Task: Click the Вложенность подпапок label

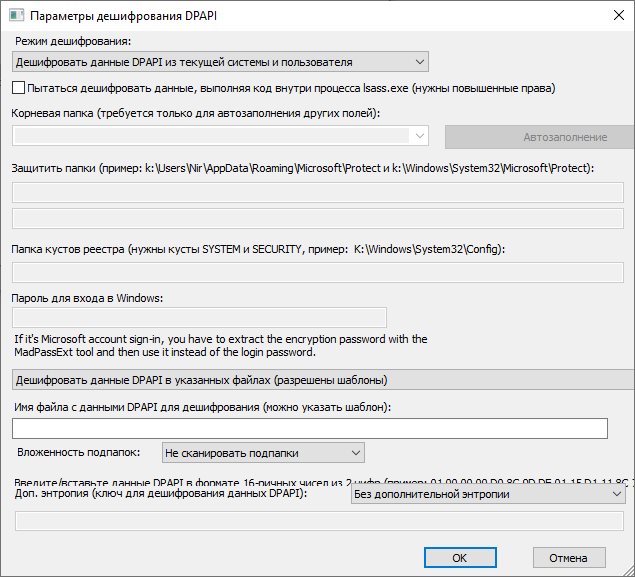Action: 79,452
